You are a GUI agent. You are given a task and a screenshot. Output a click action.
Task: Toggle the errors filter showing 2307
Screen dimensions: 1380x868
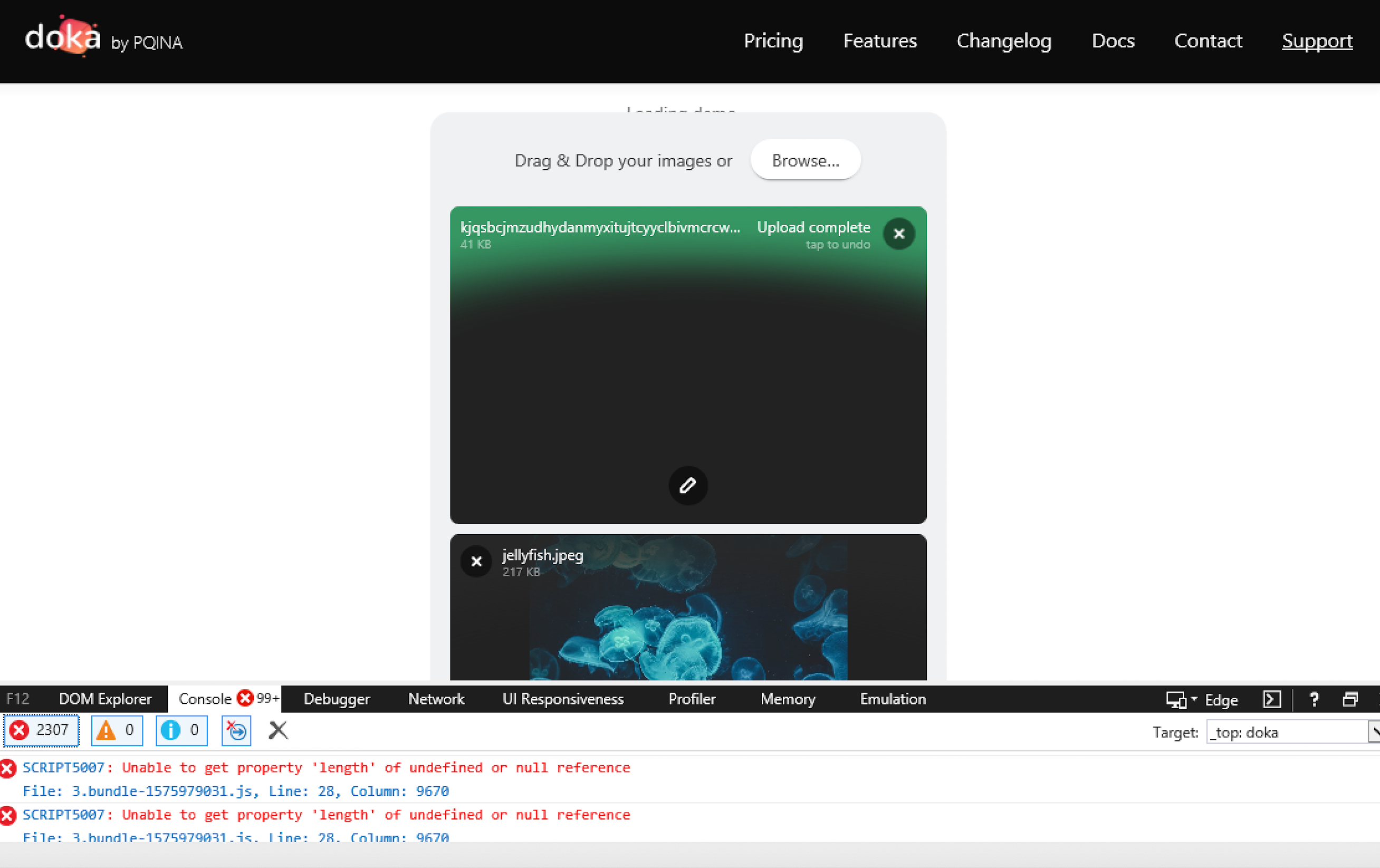[x=41, y=730]
